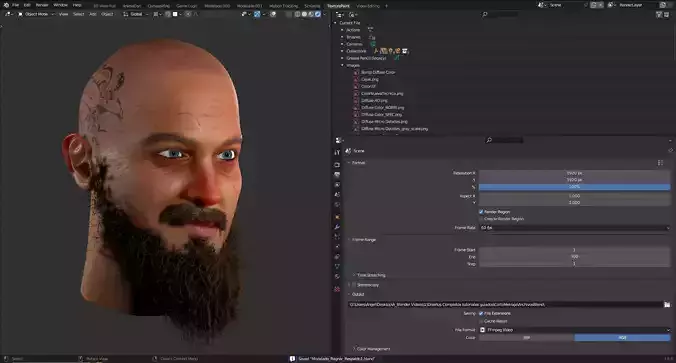The height and width of the screenshot is (363, 676).
Task: Open the transform pivot point selector
Action: (x=157, y=14)
